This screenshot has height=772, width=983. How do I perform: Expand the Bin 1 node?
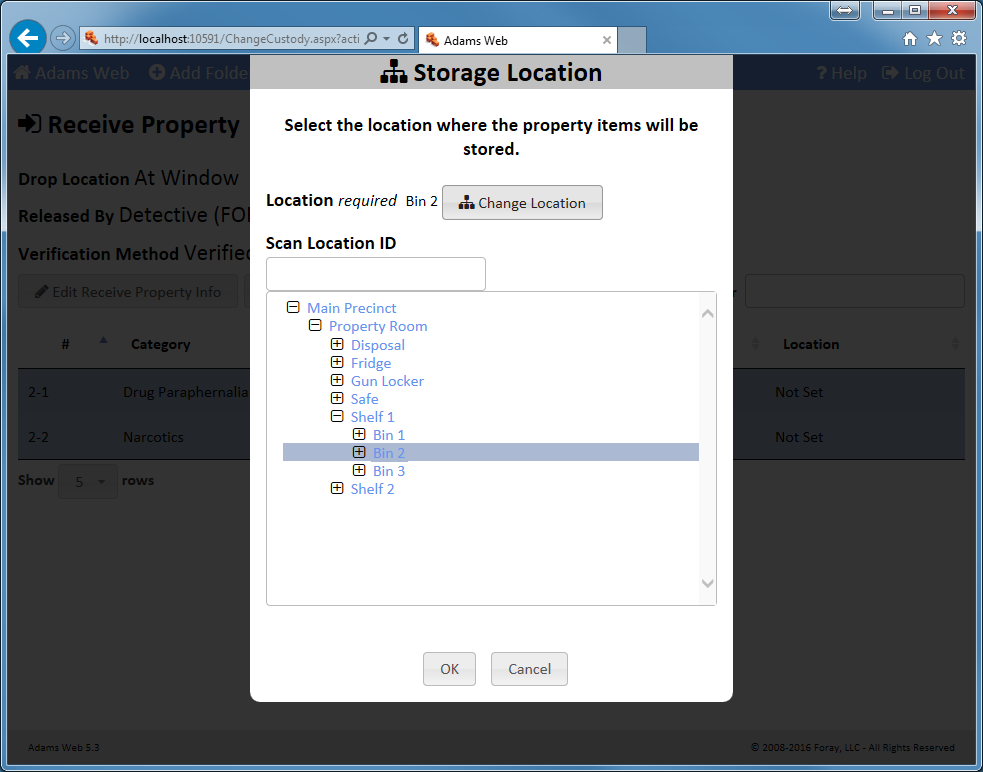[x=359, y=435]
